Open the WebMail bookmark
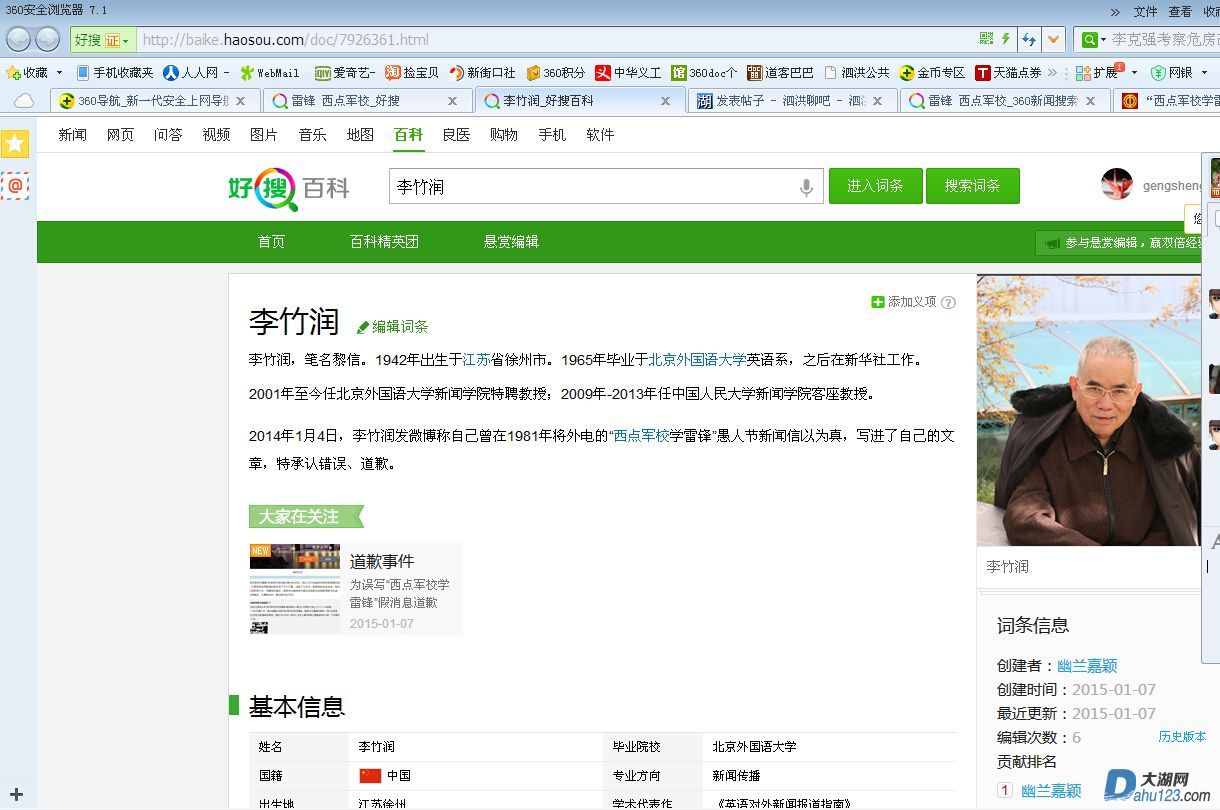This screenshot has width=1220, height=810. point(269,72)
